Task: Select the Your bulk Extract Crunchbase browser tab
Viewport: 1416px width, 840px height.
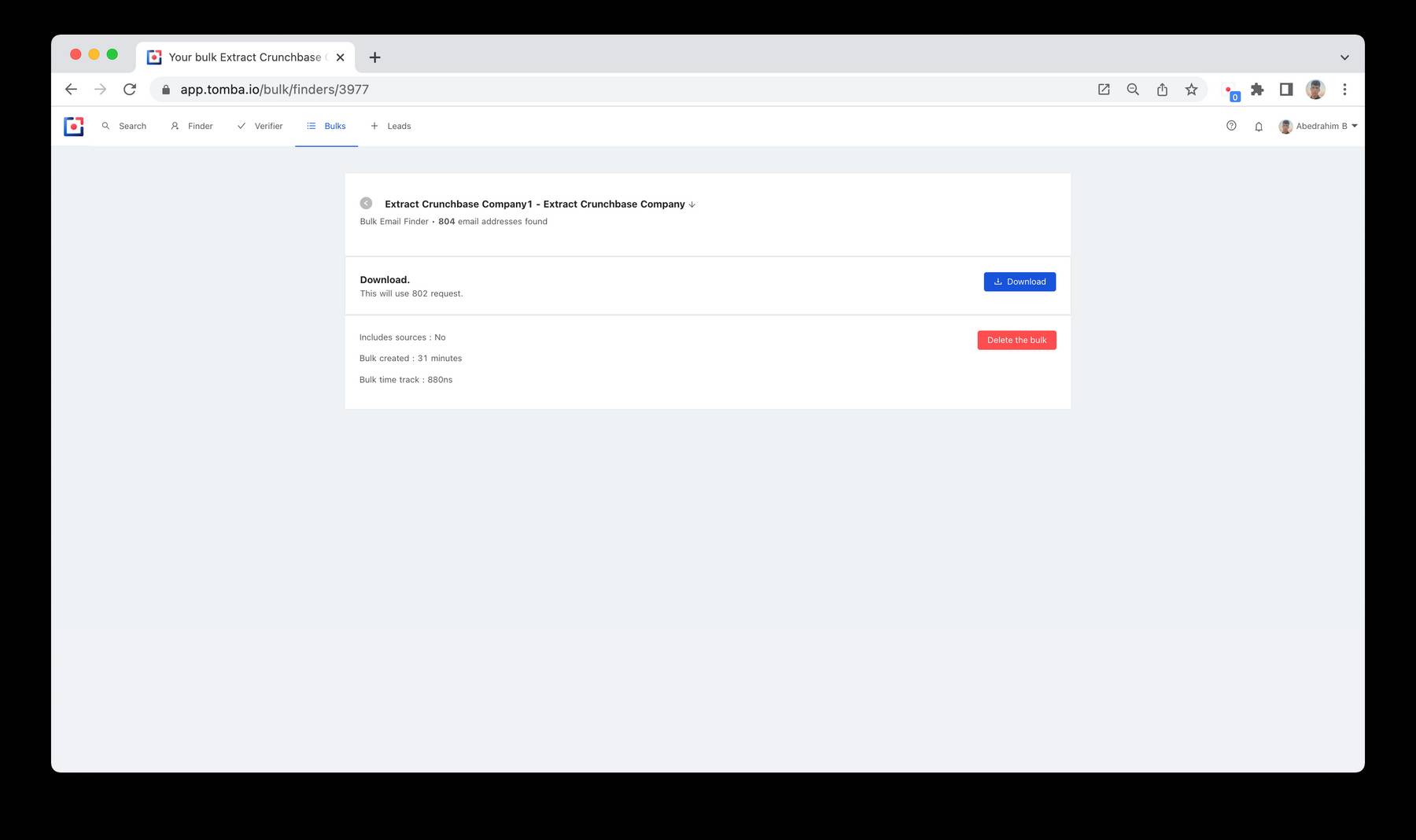Action: [245, 57]
